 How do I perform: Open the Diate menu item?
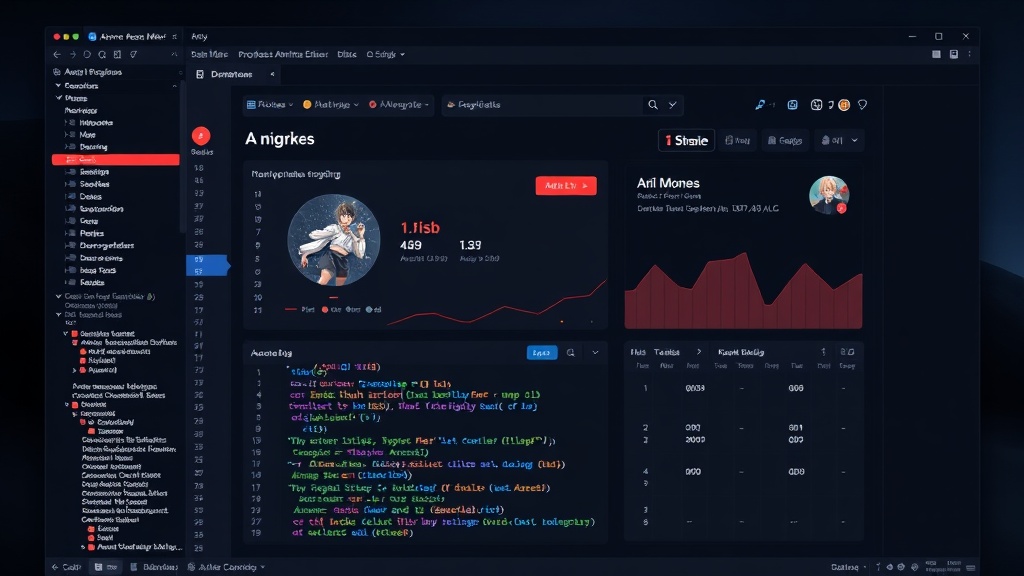point(347,54)
